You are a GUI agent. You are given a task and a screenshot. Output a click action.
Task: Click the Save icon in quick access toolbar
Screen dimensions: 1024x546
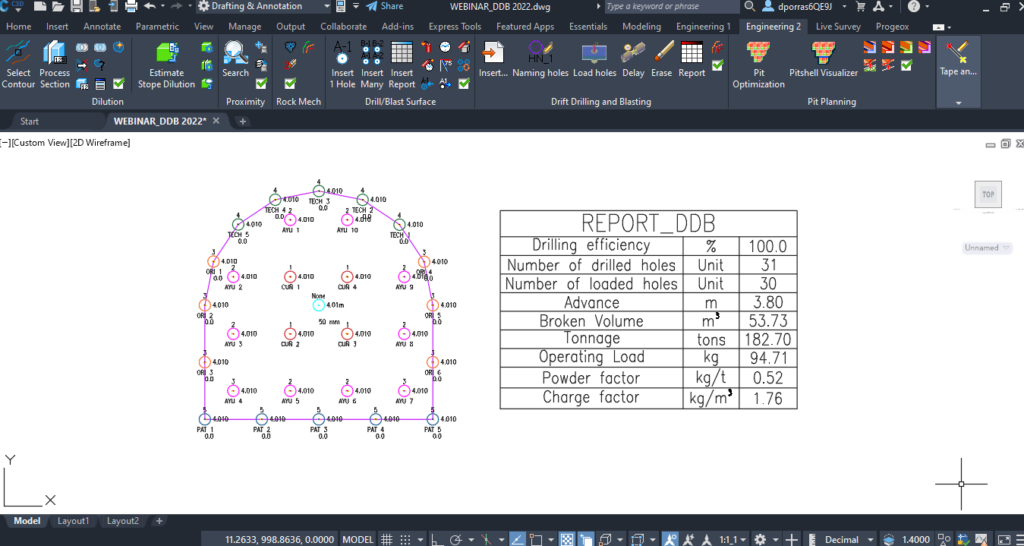coord(76,7)
